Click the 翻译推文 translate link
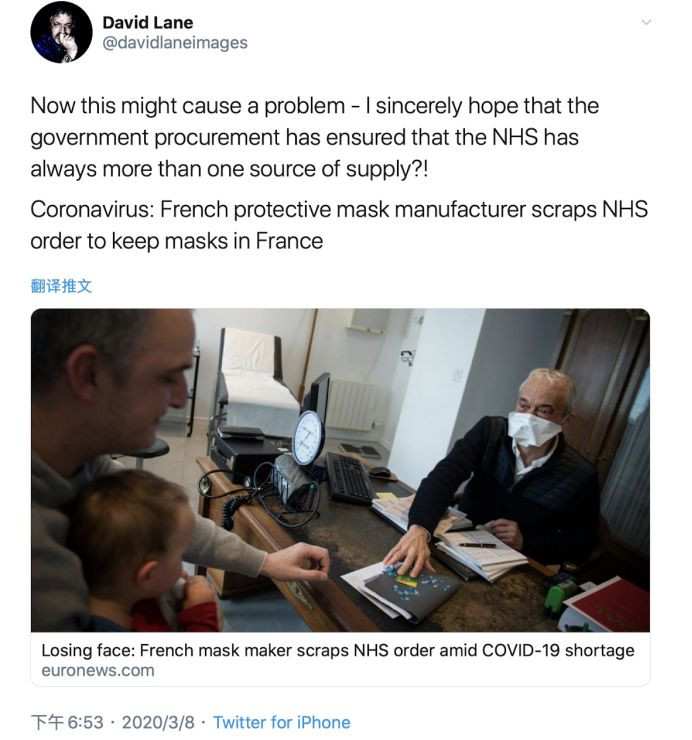This screenshot has width=692, height=740. tap(61, 286)
